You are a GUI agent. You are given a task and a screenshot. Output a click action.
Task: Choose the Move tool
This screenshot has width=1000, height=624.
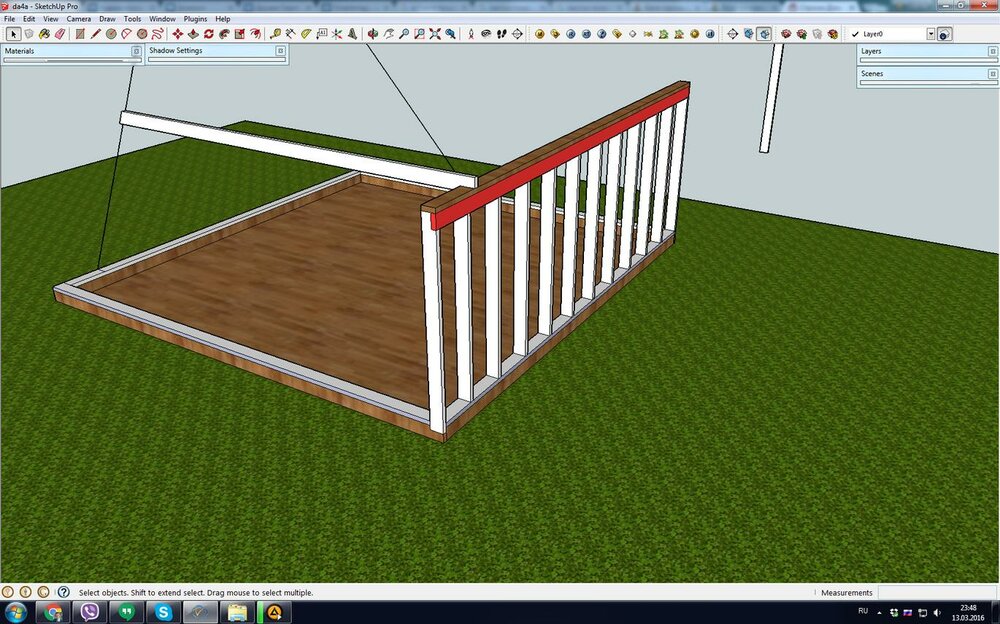pyautogui.click(x=177, y=34)
